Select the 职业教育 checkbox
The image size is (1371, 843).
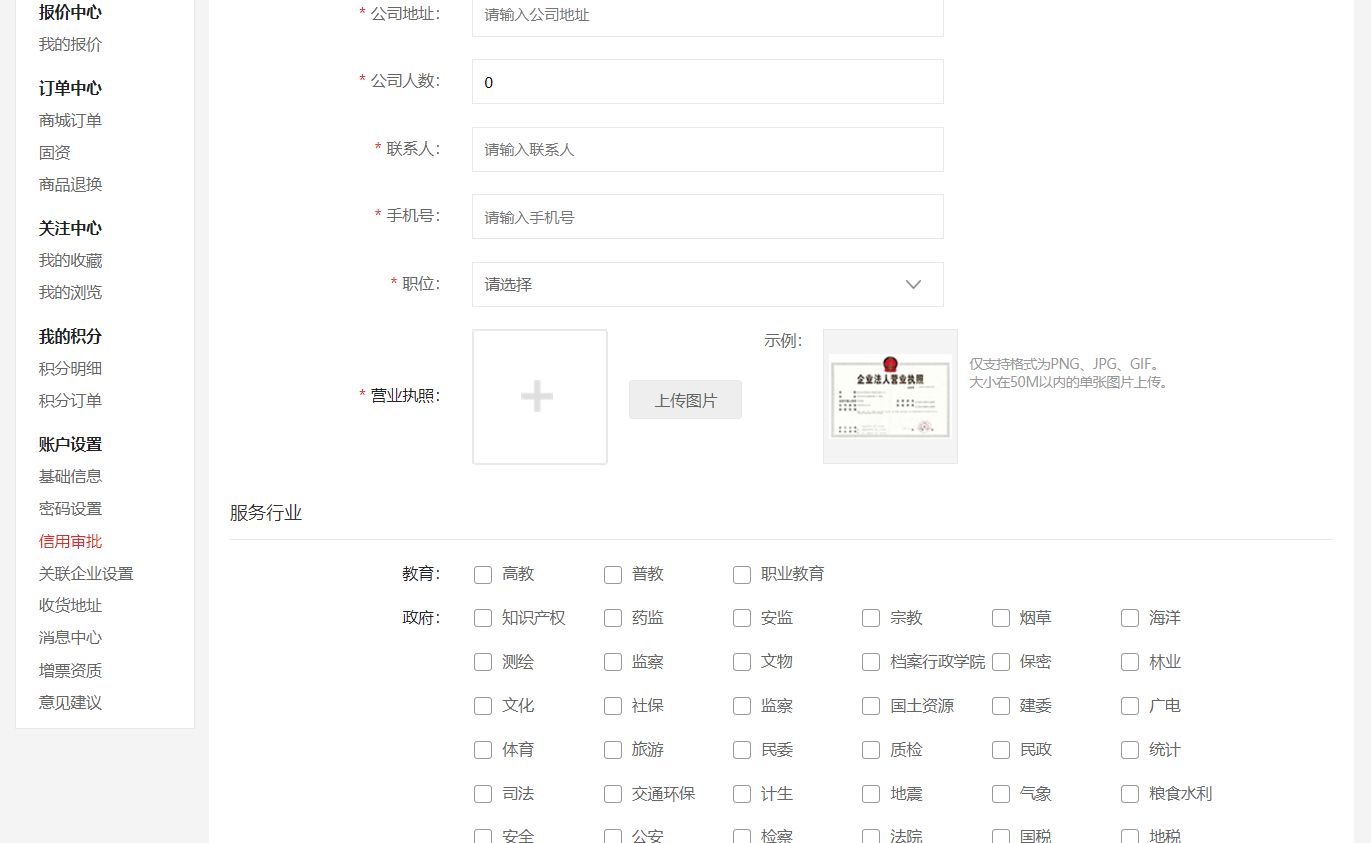742,575
